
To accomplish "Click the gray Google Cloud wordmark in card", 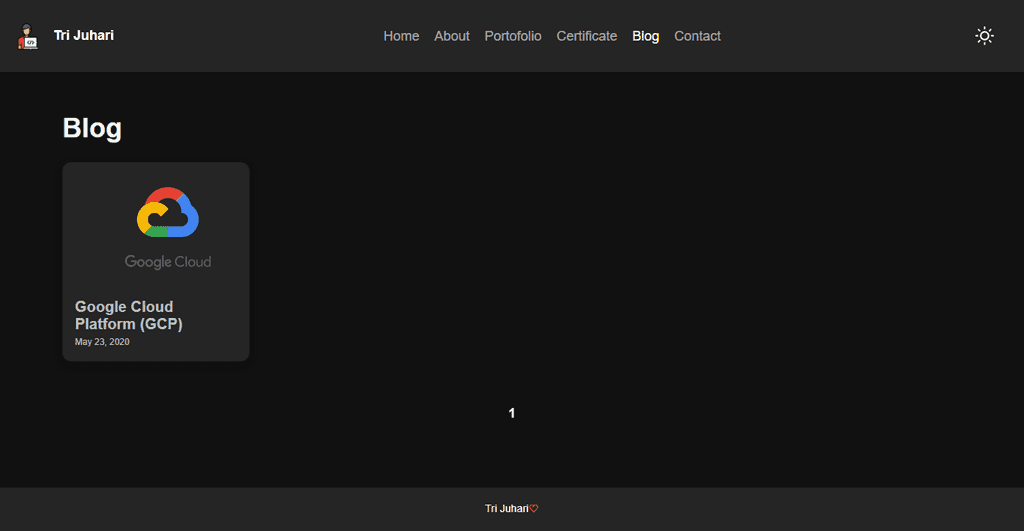I will click(x=168, y=262).
